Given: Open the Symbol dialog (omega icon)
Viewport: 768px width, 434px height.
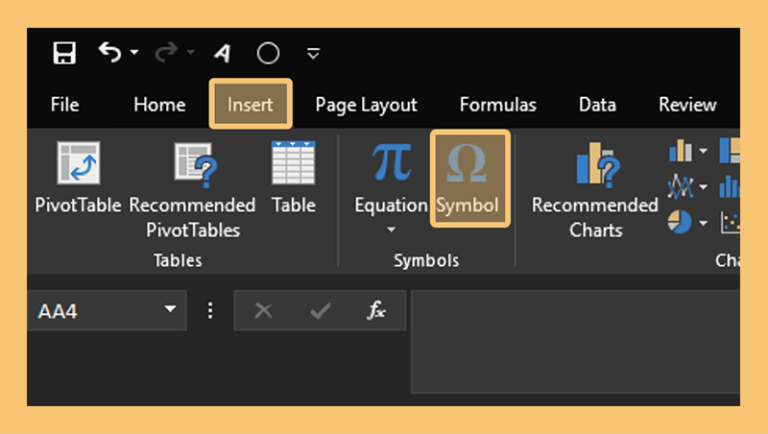Looking at the screenshot, I should pos(470,179).
